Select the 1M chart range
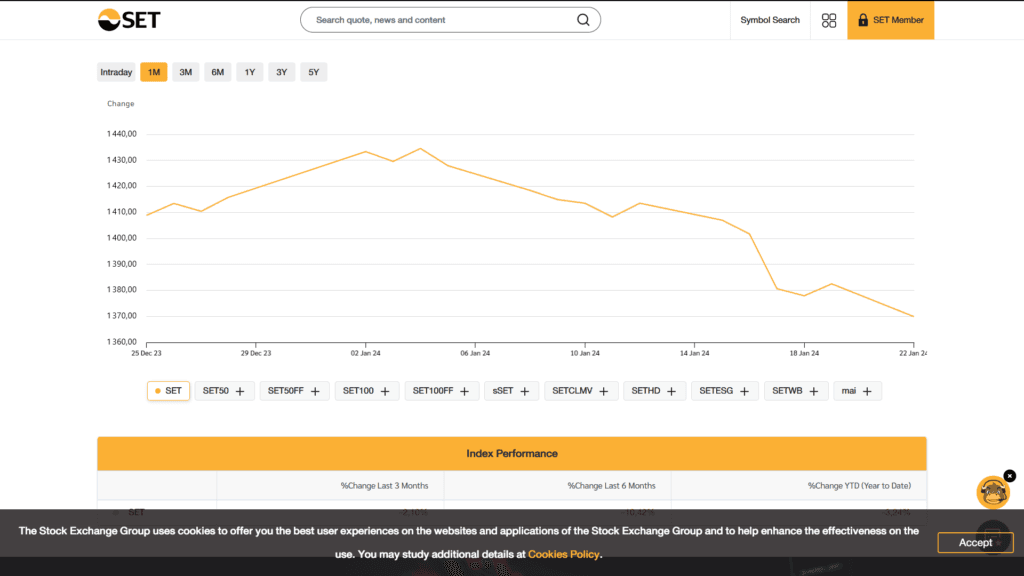This screenshot has height=576, width=1024. 153,72
